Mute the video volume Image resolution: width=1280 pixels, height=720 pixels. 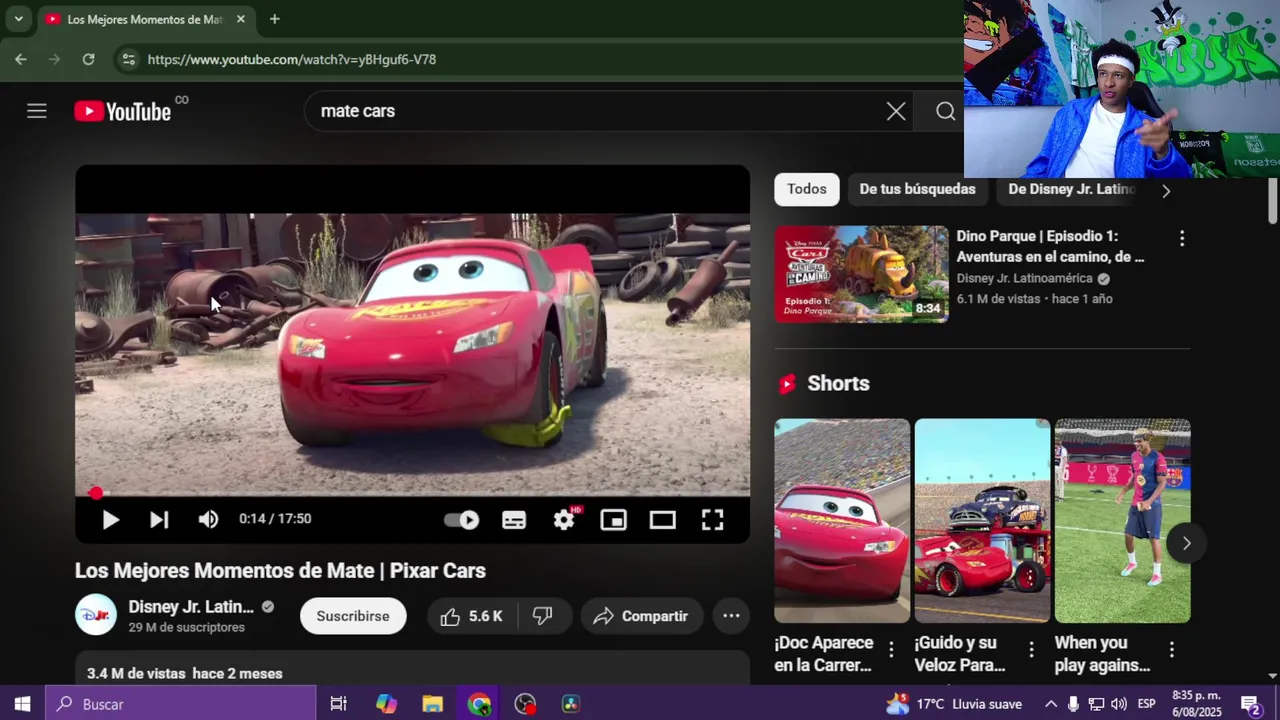tap(208, 519)
